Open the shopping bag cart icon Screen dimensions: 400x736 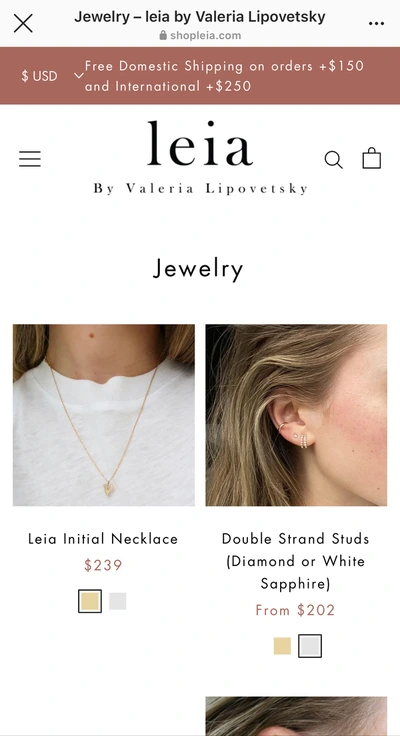click(371, 158)
